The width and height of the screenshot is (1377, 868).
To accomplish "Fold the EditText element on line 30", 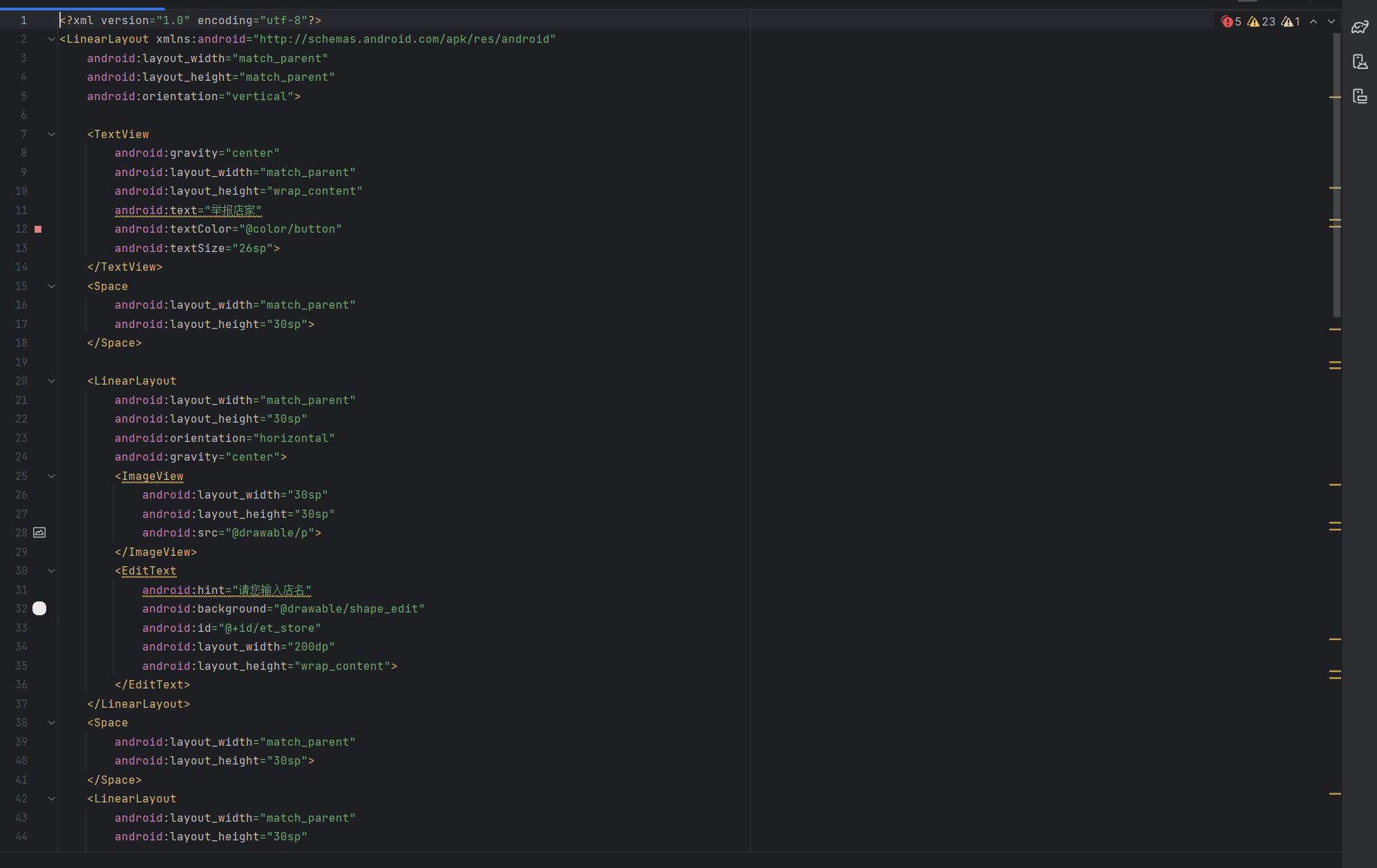I will (x=51, y=571).
